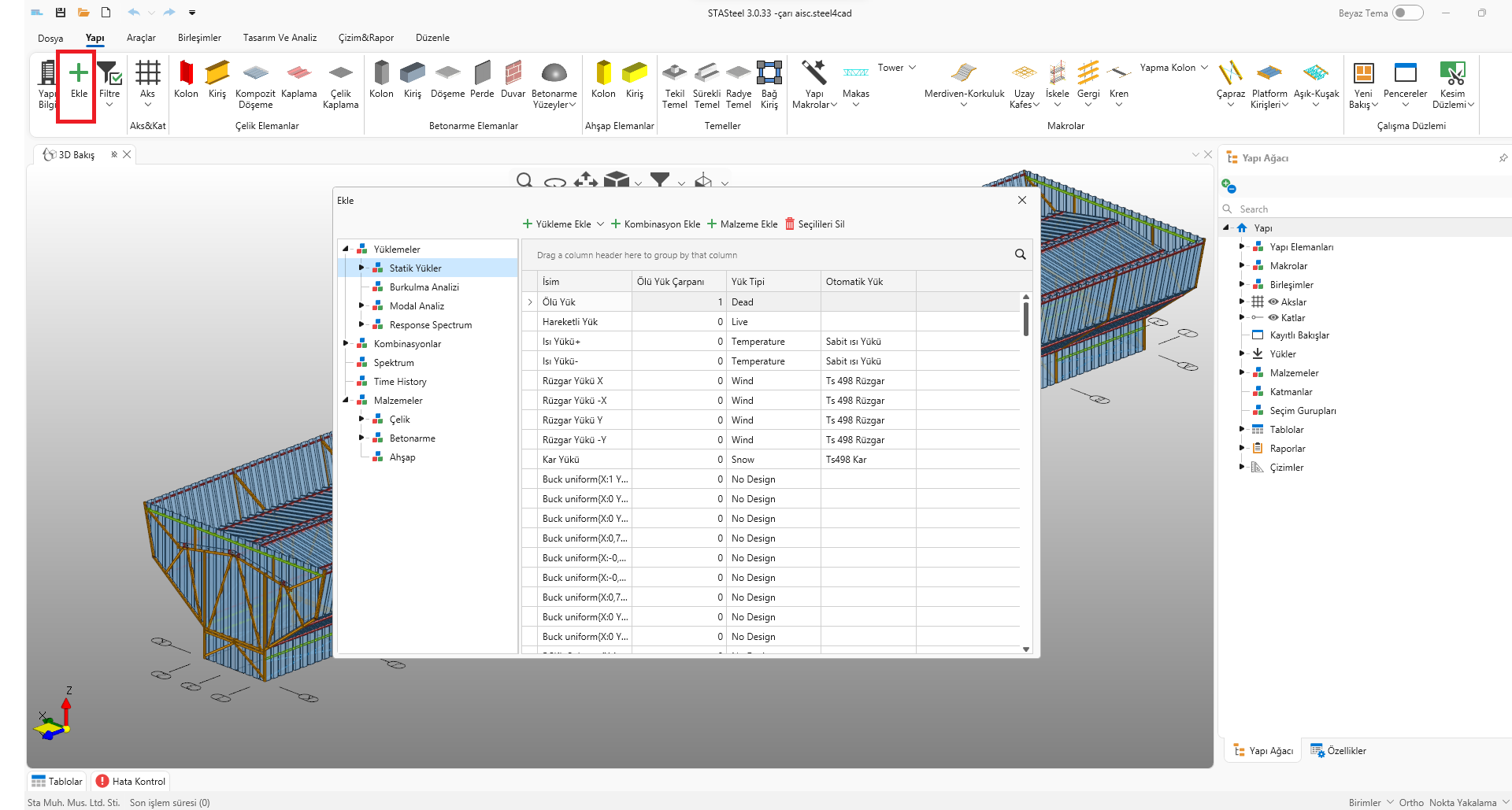
Task: Select the Merdiven-Korkuluk macro icon
Action: (x=963, y=74)
